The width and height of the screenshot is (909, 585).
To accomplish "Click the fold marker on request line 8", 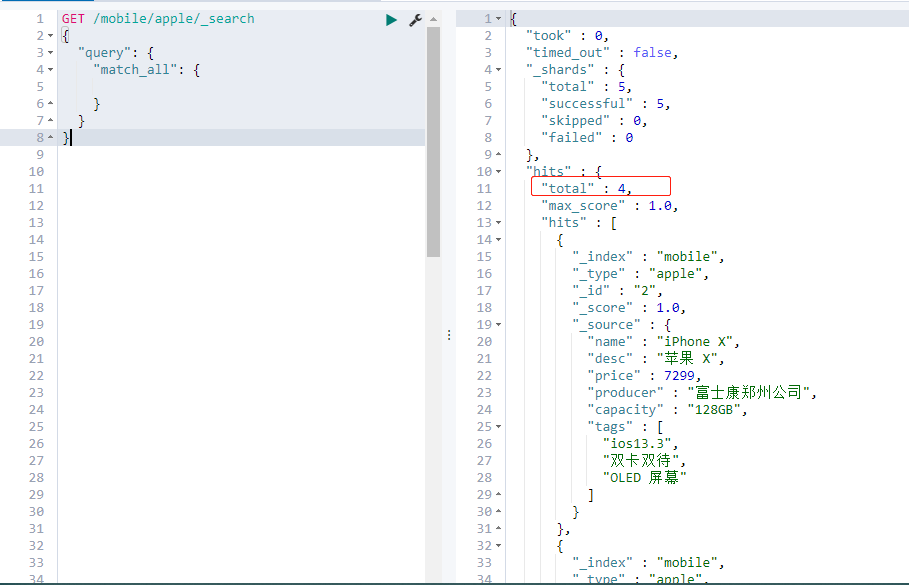I will pos(50,137).
